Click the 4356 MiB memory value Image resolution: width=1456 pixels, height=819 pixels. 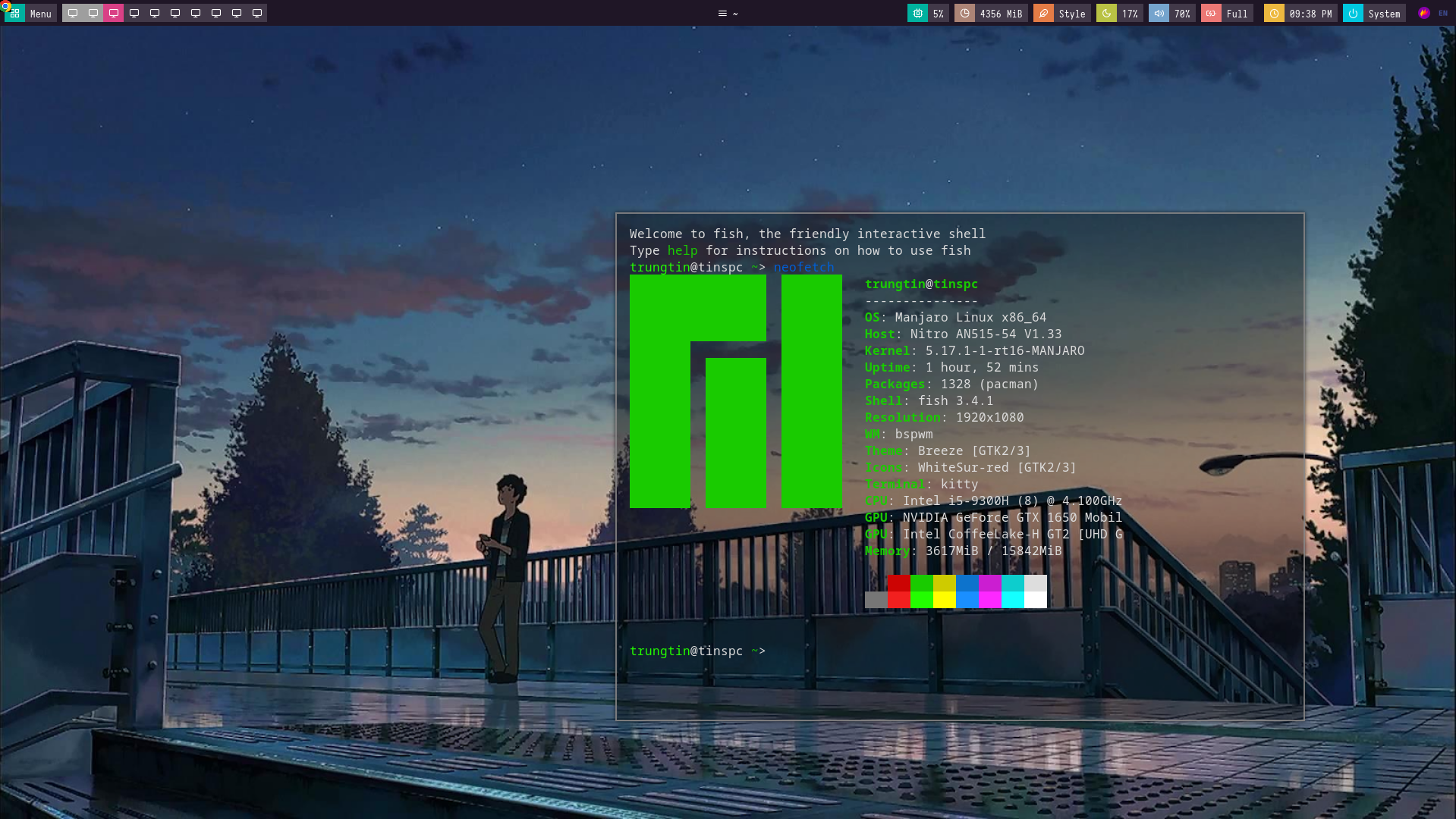click(1001, 14)
